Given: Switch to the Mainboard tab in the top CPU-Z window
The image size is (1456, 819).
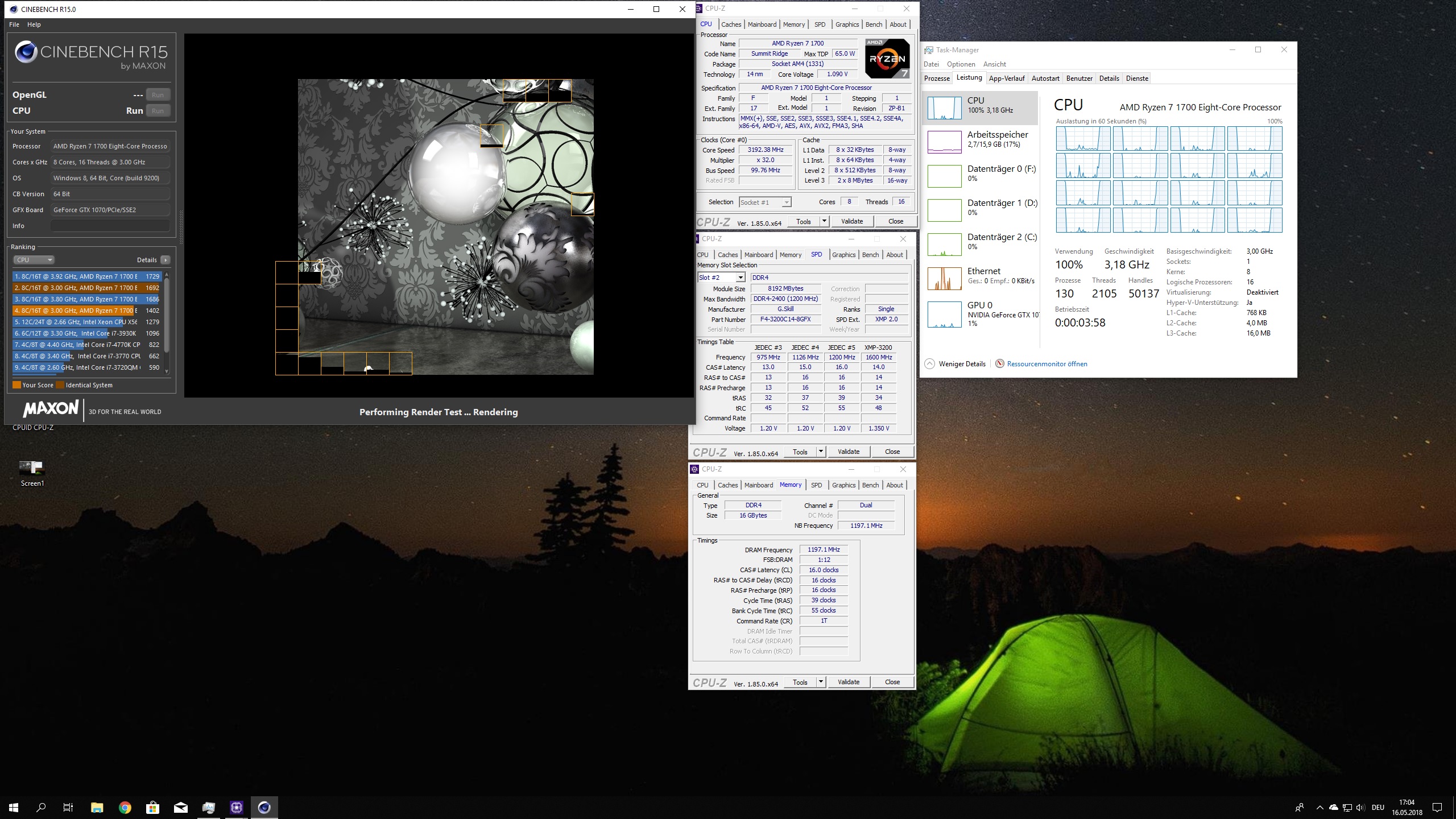Looking at the screenshot, I should (762, 24).
